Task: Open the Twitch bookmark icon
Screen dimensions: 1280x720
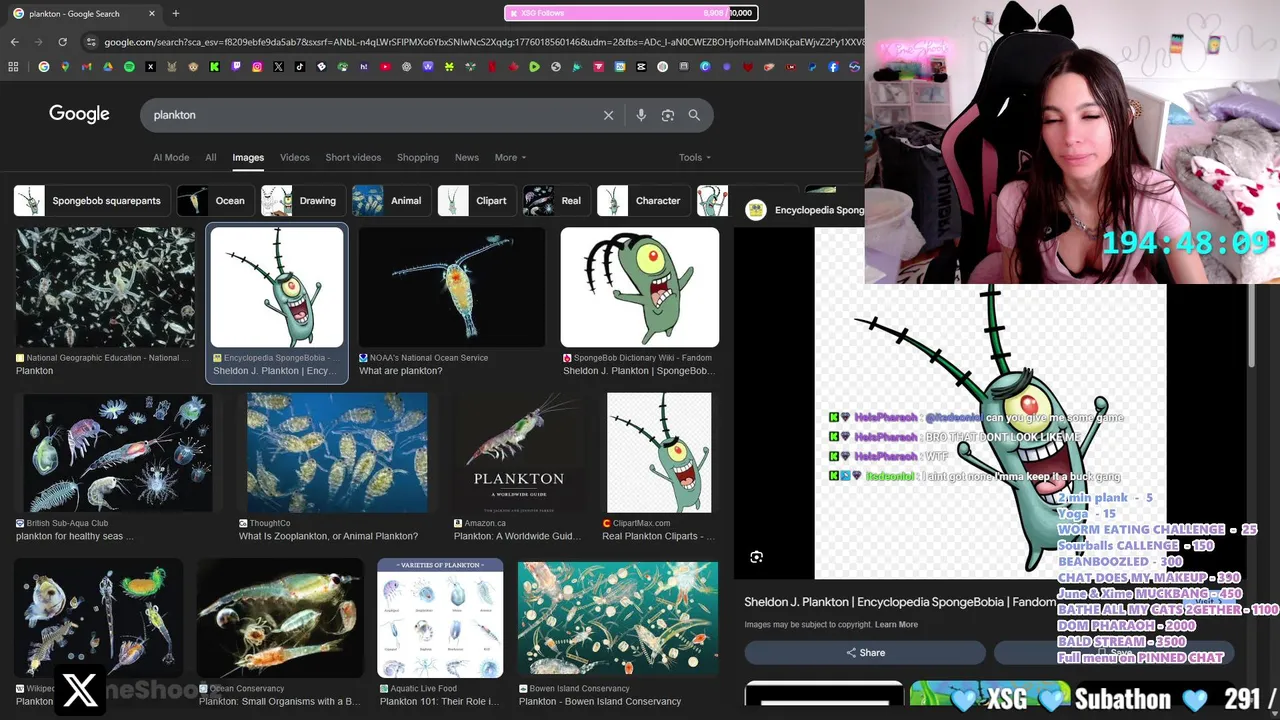Action: (236, 67)
